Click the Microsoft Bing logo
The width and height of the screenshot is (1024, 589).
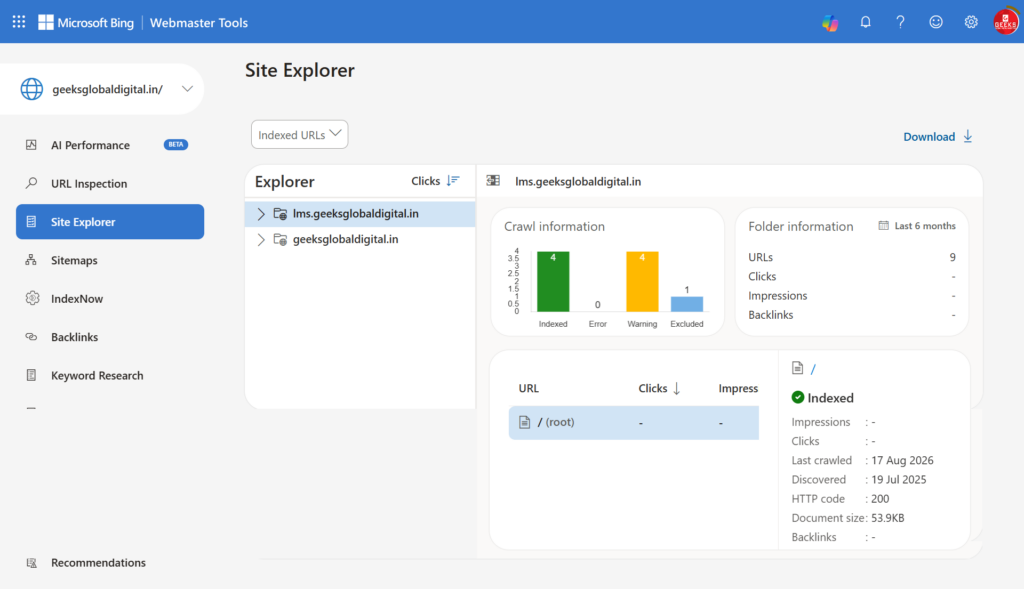(x=86, y=22)
